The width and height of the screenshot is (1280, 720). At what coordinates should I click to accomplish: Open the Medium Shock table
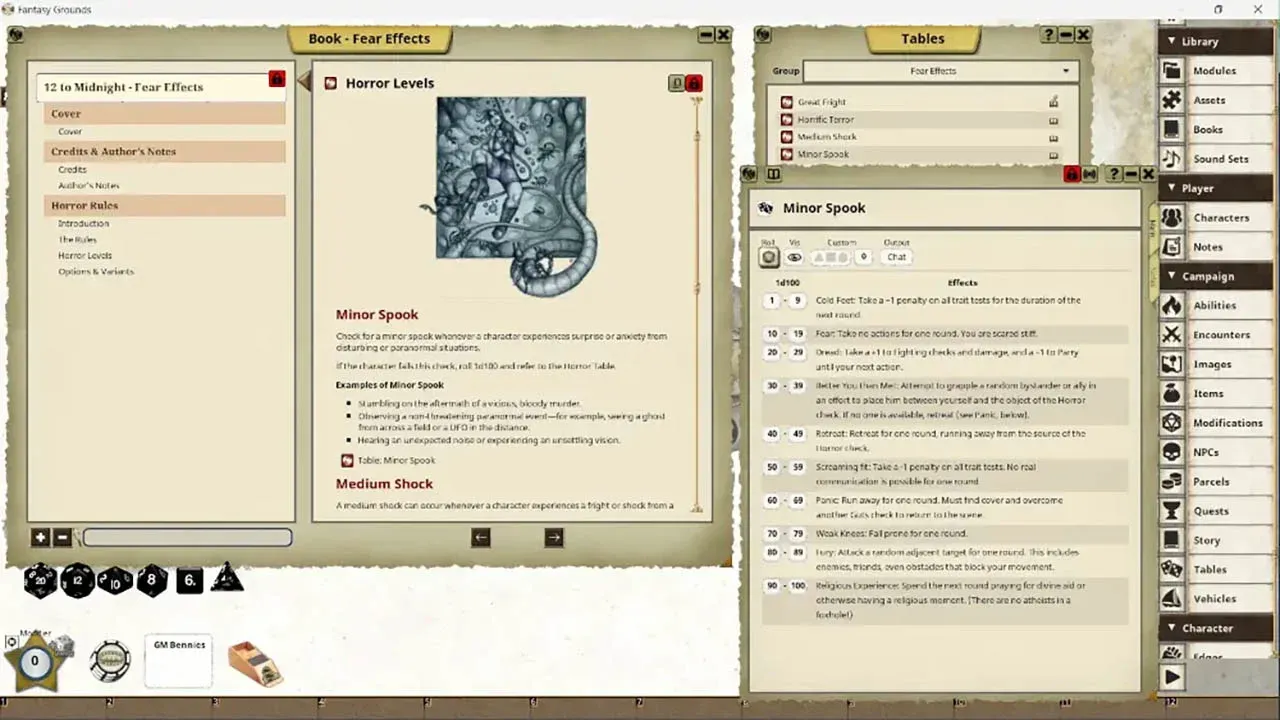point(827,137)
